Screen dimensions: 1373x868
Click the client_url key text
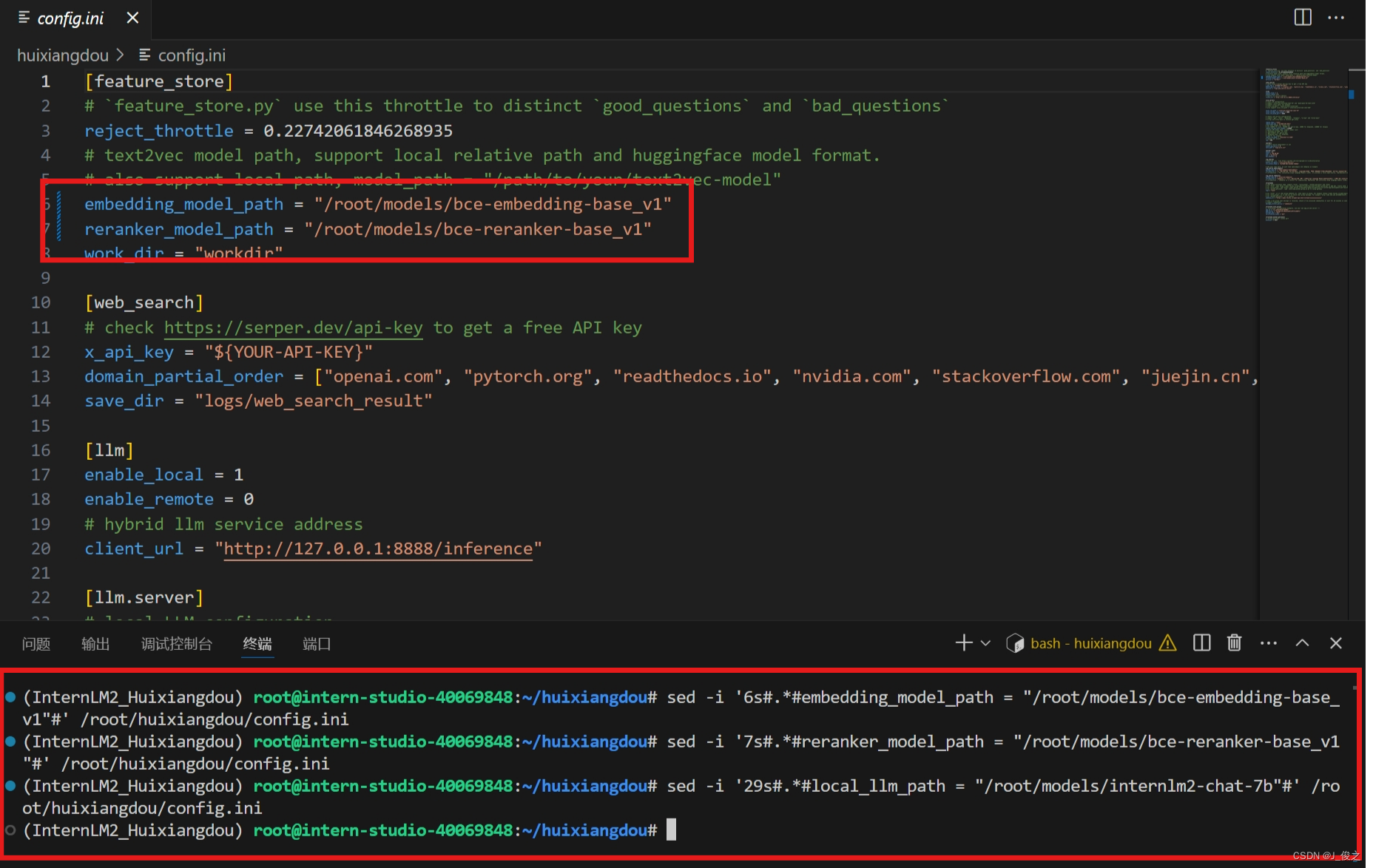point(134,549)
